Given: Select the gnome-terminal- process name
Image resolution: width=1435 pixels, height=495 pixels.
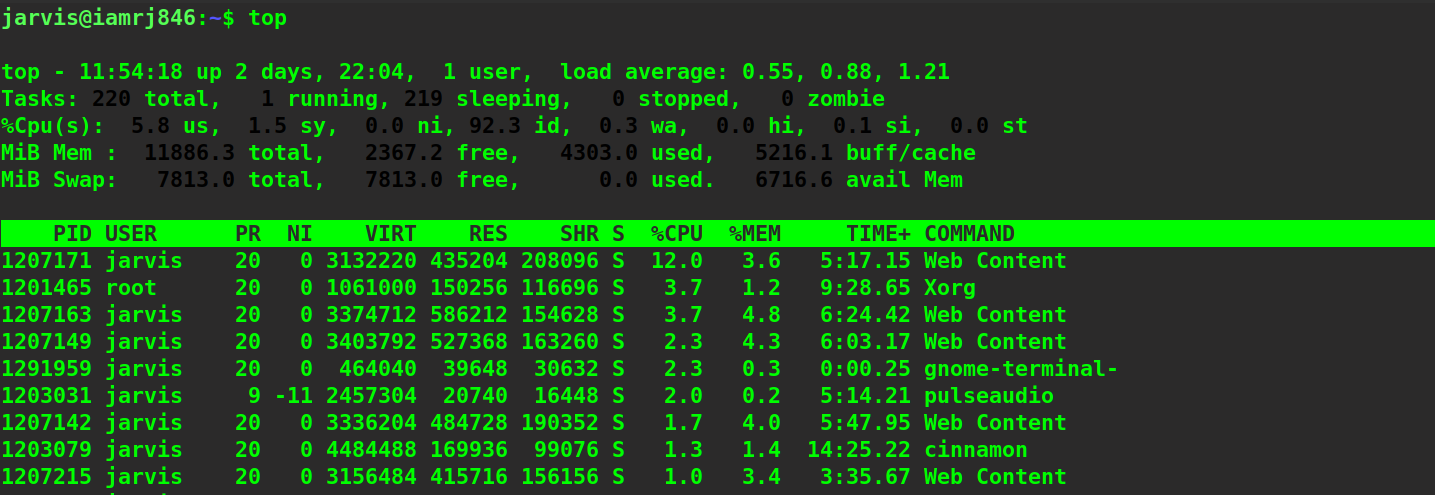Looking at the screenshot, I should coord(1020,369).
